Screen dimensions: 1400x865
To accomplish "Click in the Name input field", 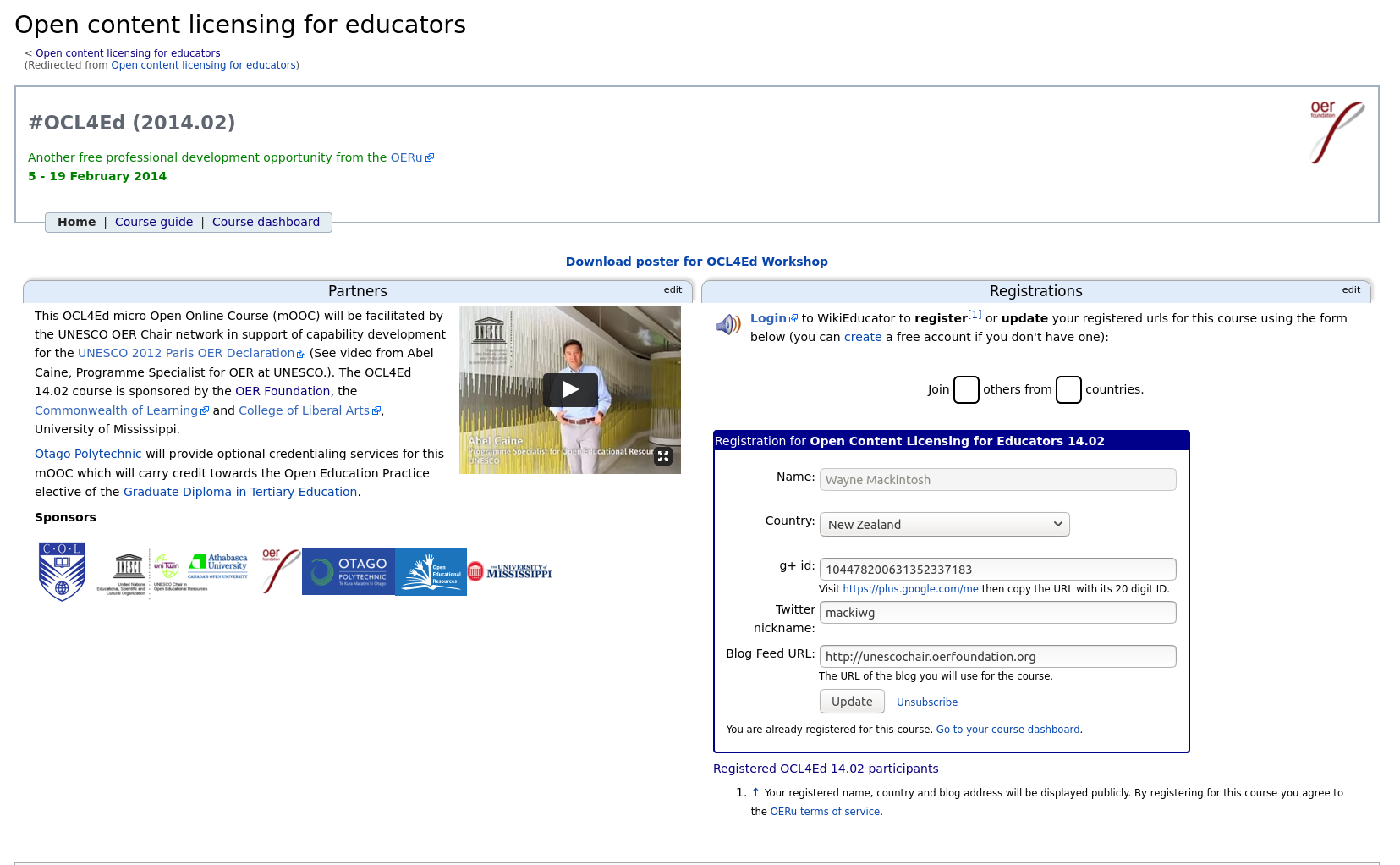I will coord(997,480).
